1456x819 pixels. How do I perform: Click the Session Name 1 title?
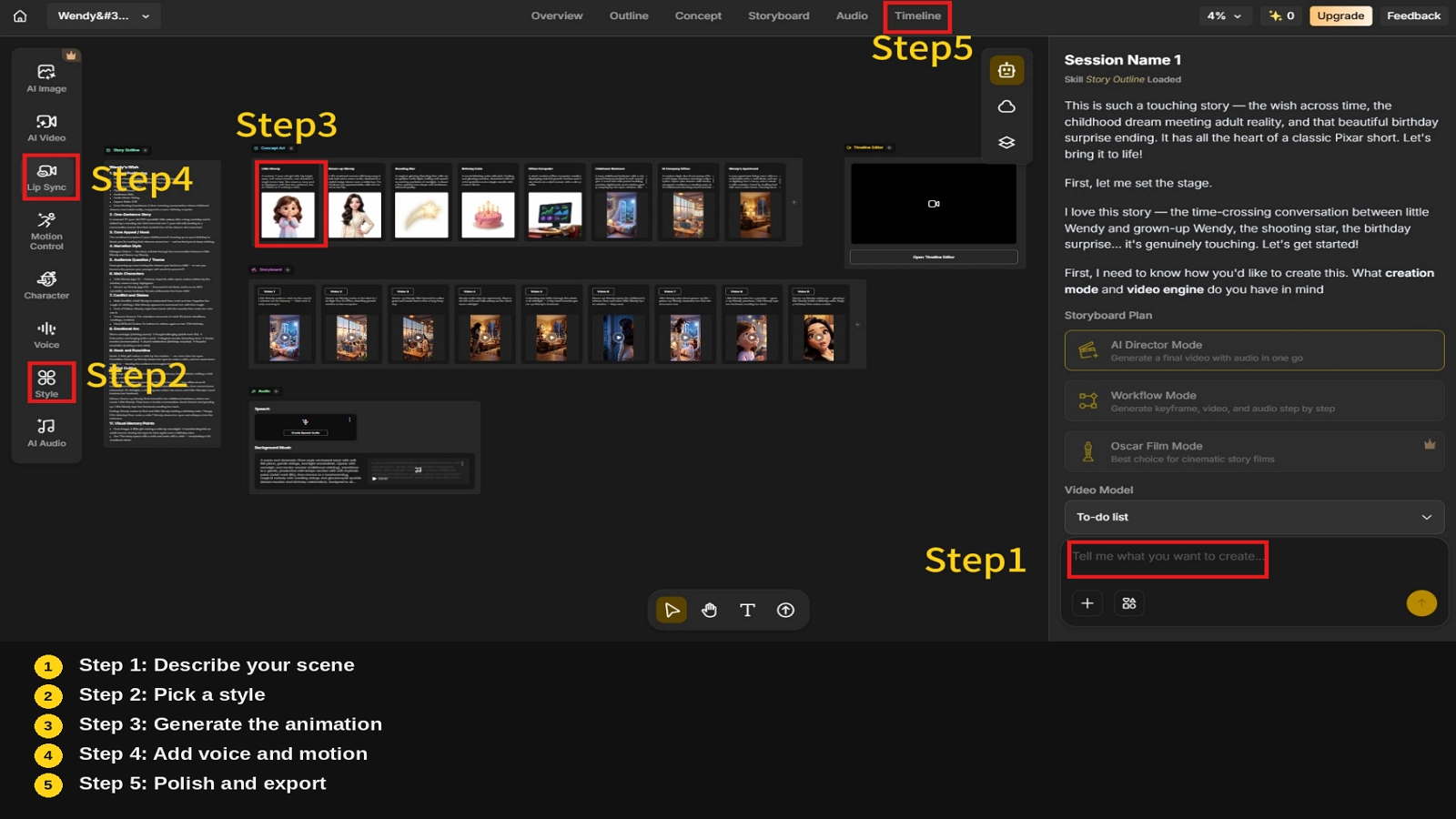pos(1123,60)
